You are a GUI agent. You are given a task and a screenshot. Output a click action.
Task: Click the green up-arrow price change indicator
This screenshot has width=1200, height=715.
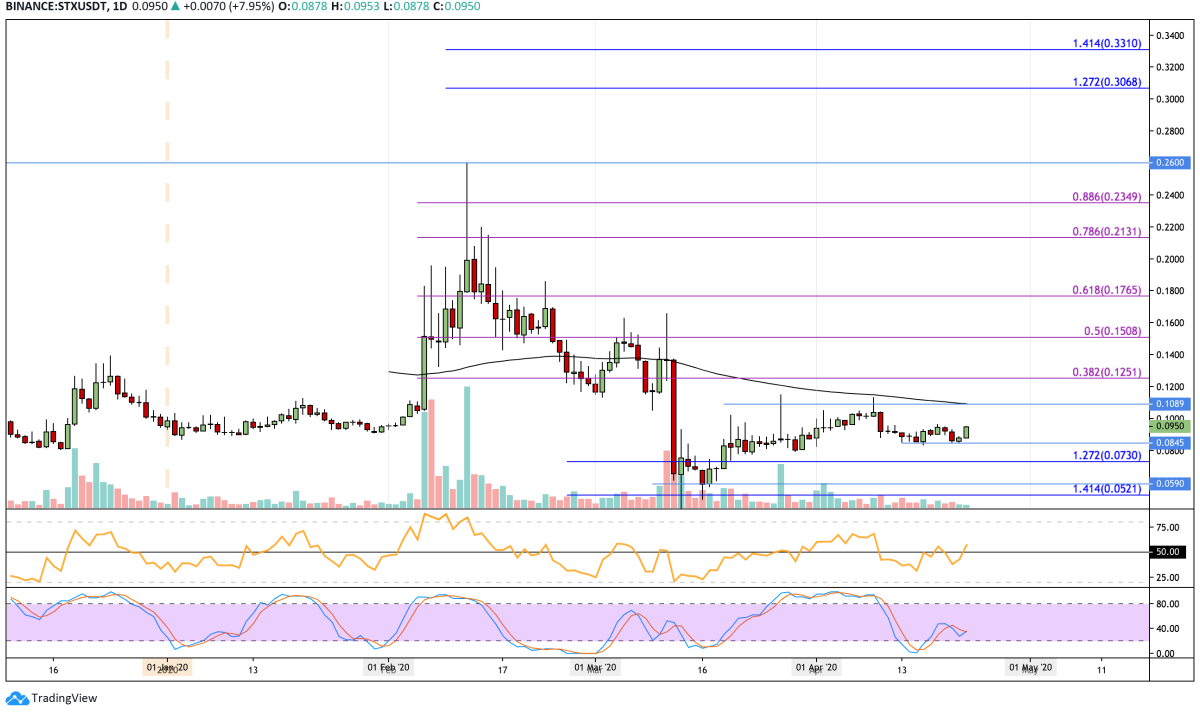pos(174,8)
